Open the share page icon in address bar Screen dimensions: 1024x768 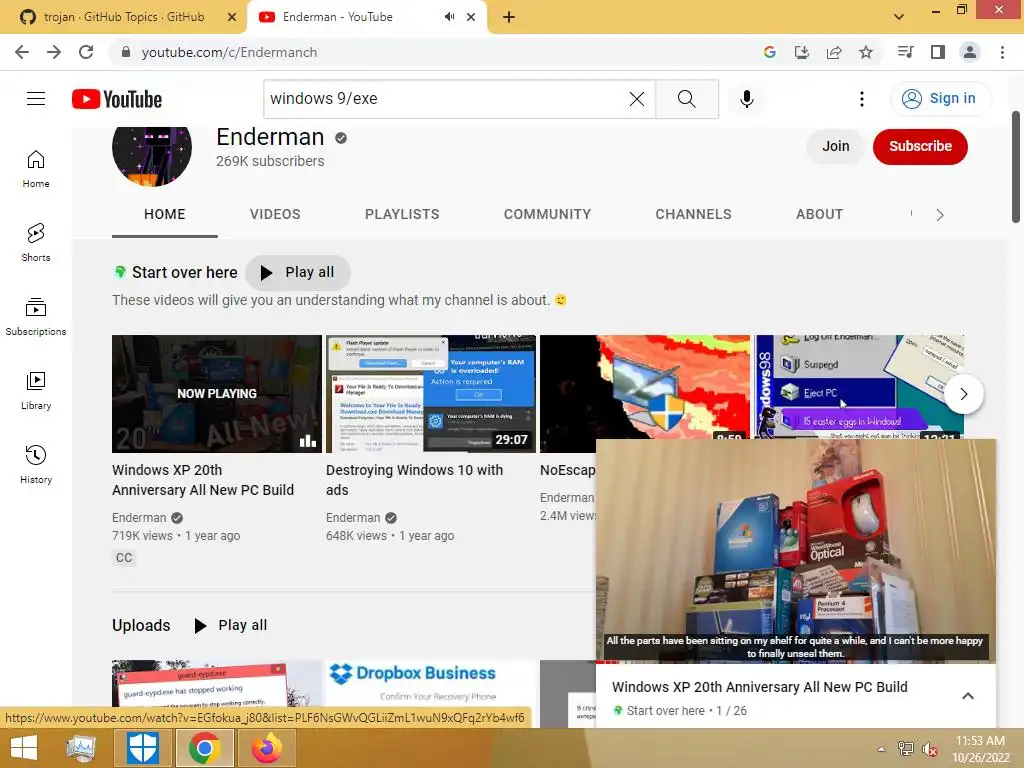(834, 52)
